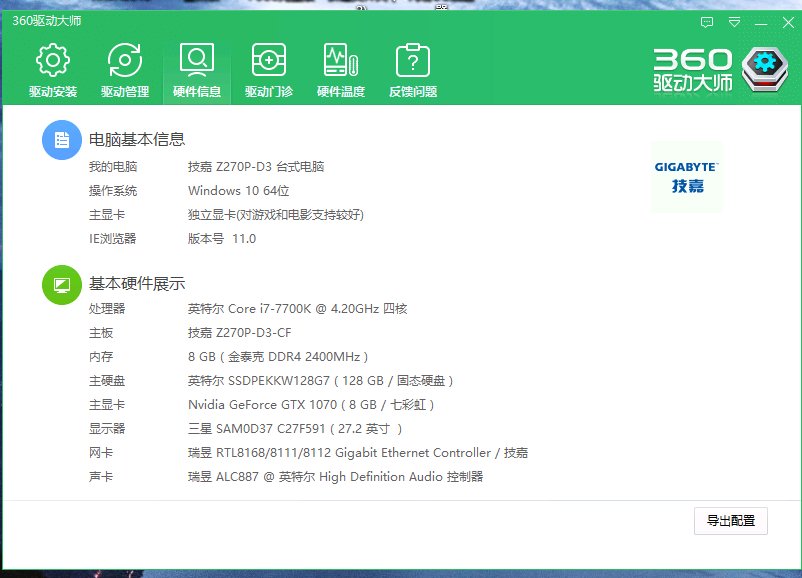Minimize the 360驱动大师 window

761,23
